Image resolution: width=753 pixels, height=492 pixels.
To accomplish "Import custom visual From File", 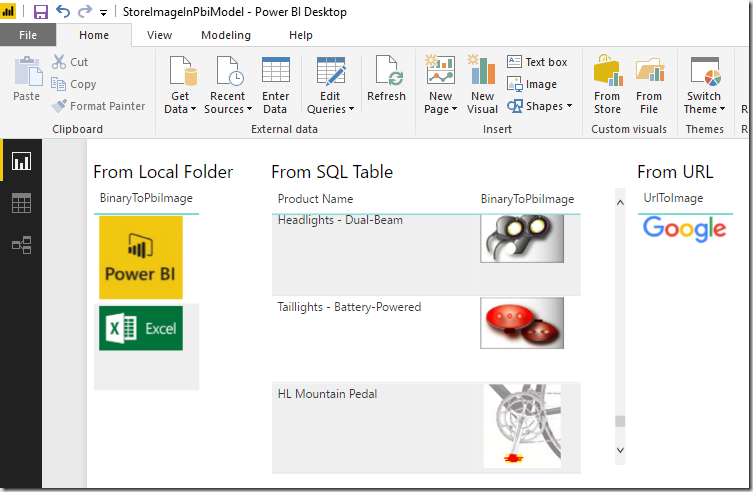I will tap(649, 84).
